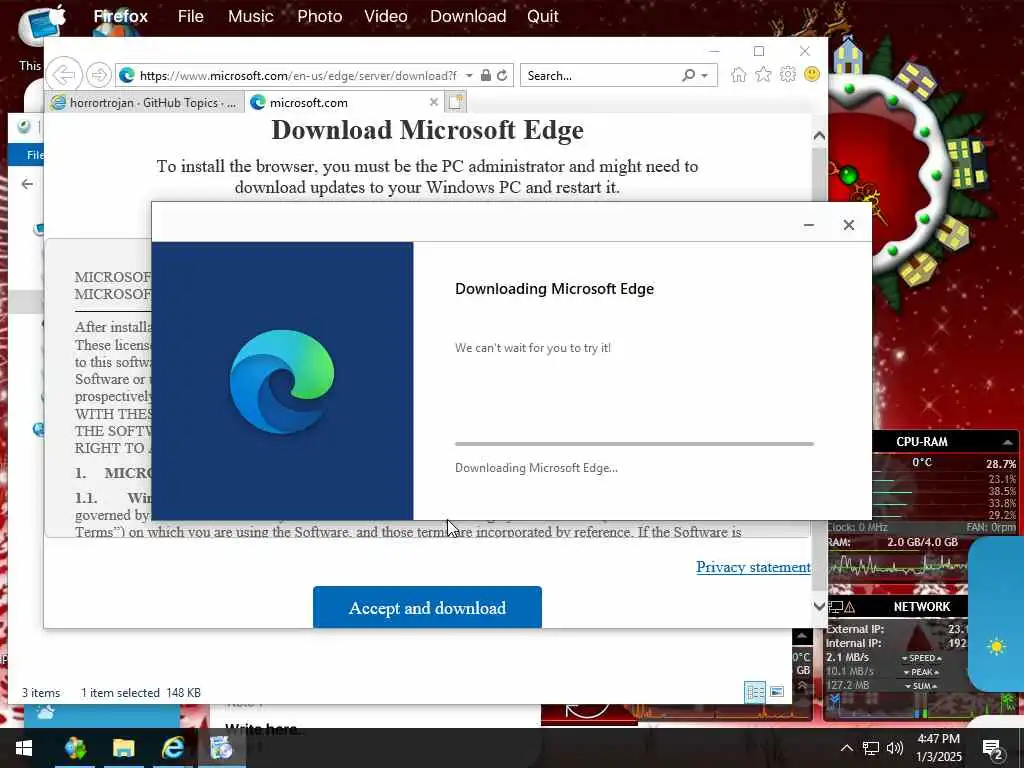Viewport: 1024px width, 768px height.
Task: Open the Video menu
Action: [386, 16]
